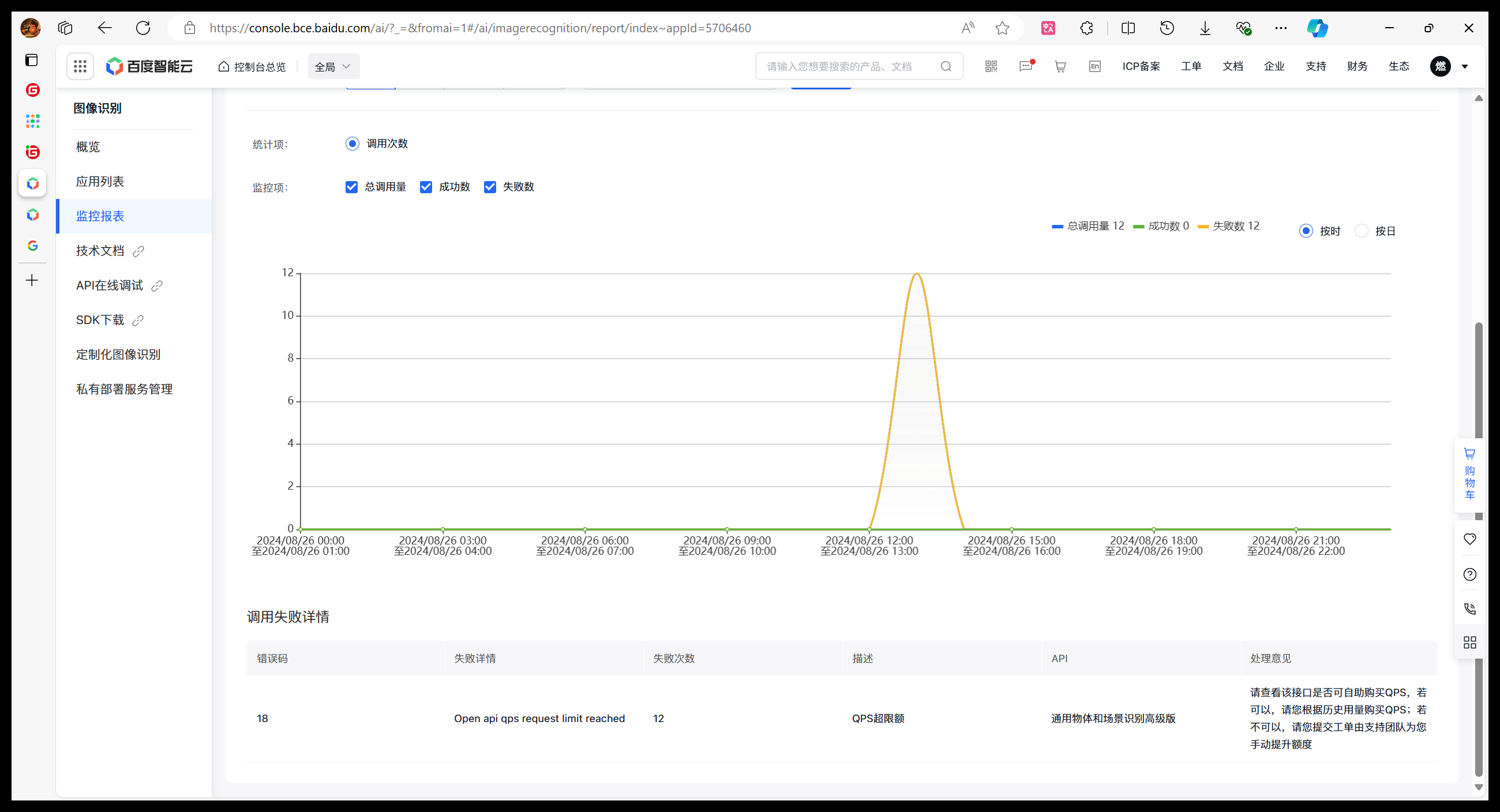Click the page scrollbar down arrow
Screen dimensions: 1500x812
click(x=1479, y=787)
